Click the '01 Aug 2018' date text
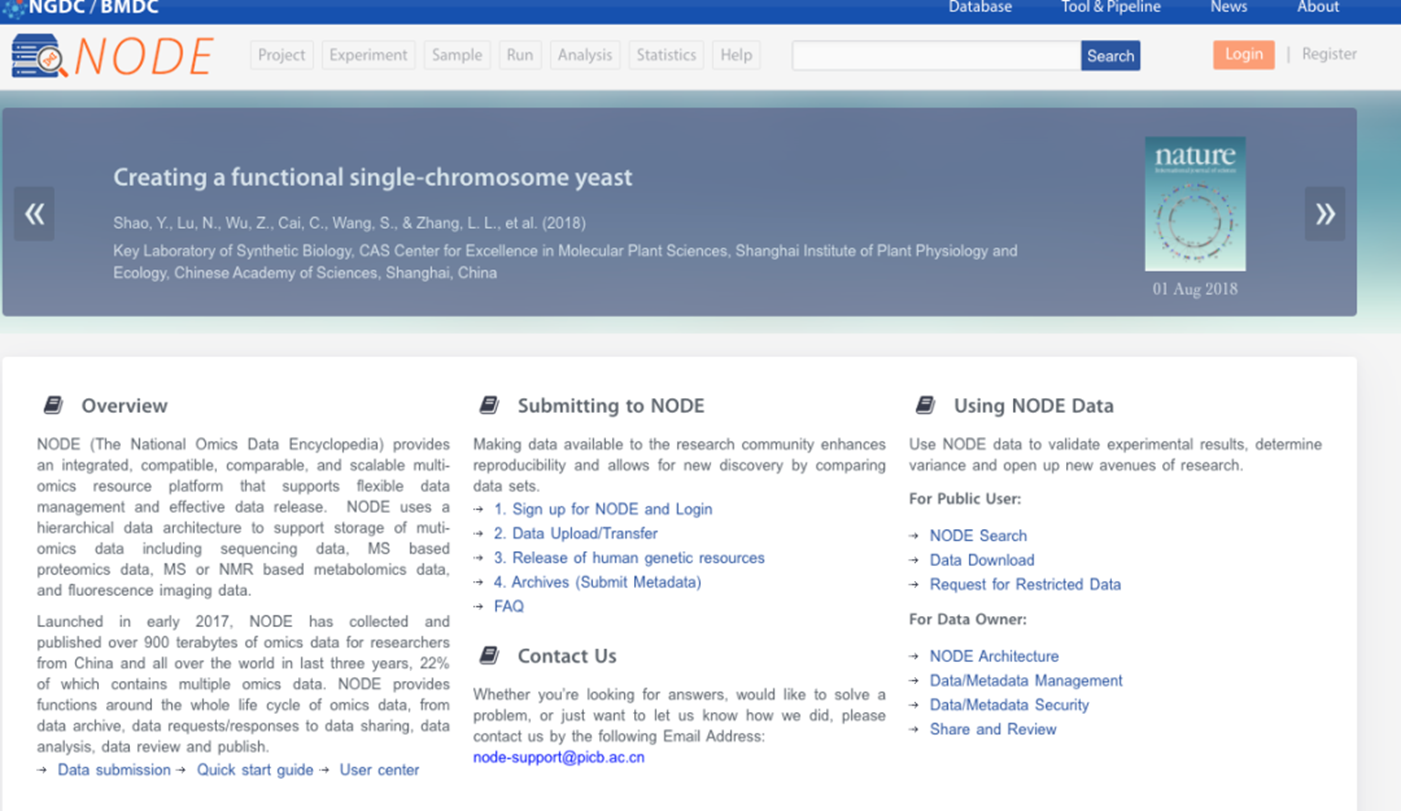Image resolution: width=1401 pixels, height=811 pixels. (x=1195, y=289)
